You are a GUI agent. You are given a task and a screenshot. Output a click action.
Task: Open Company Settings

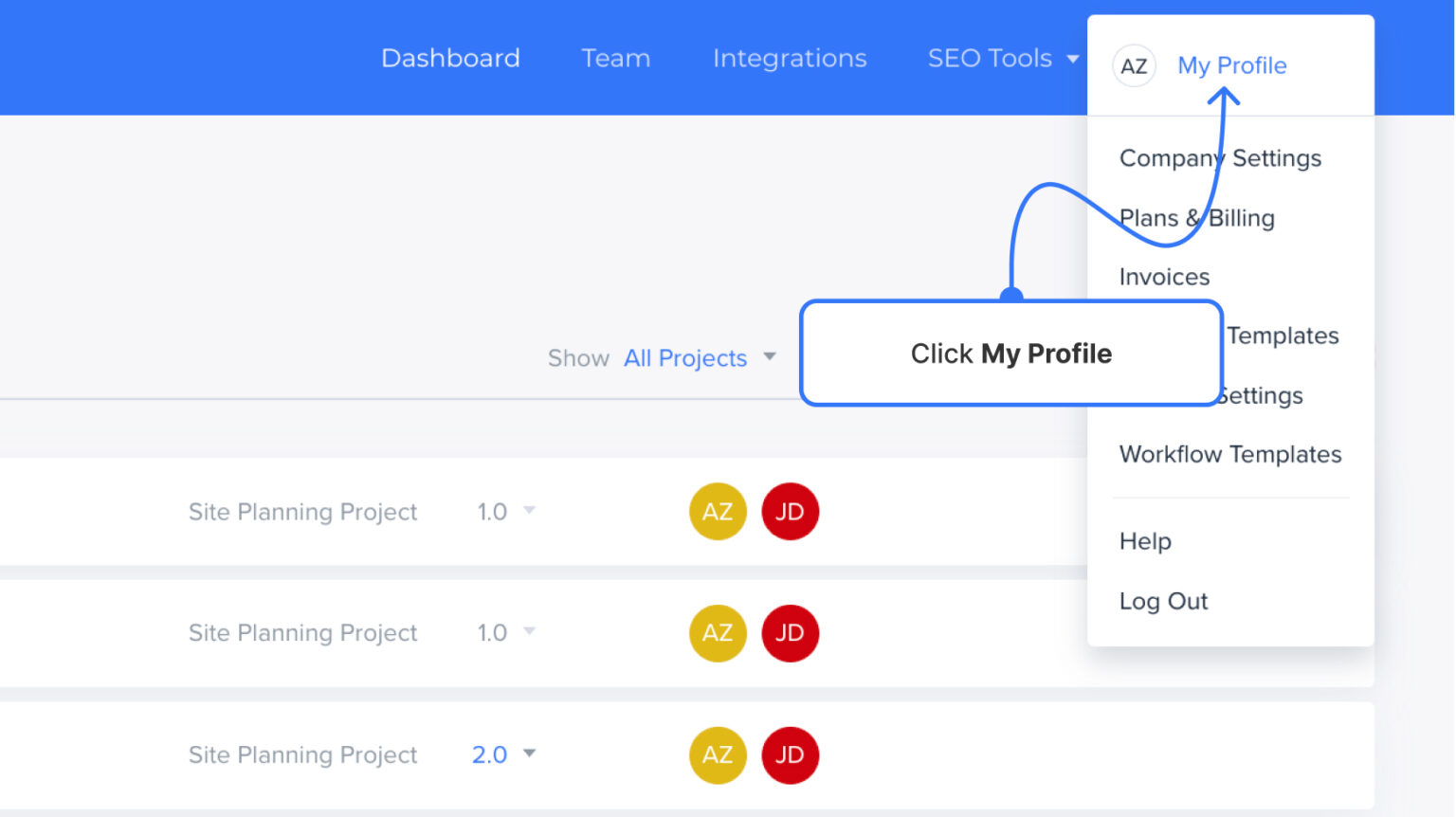coord(1220,157)
